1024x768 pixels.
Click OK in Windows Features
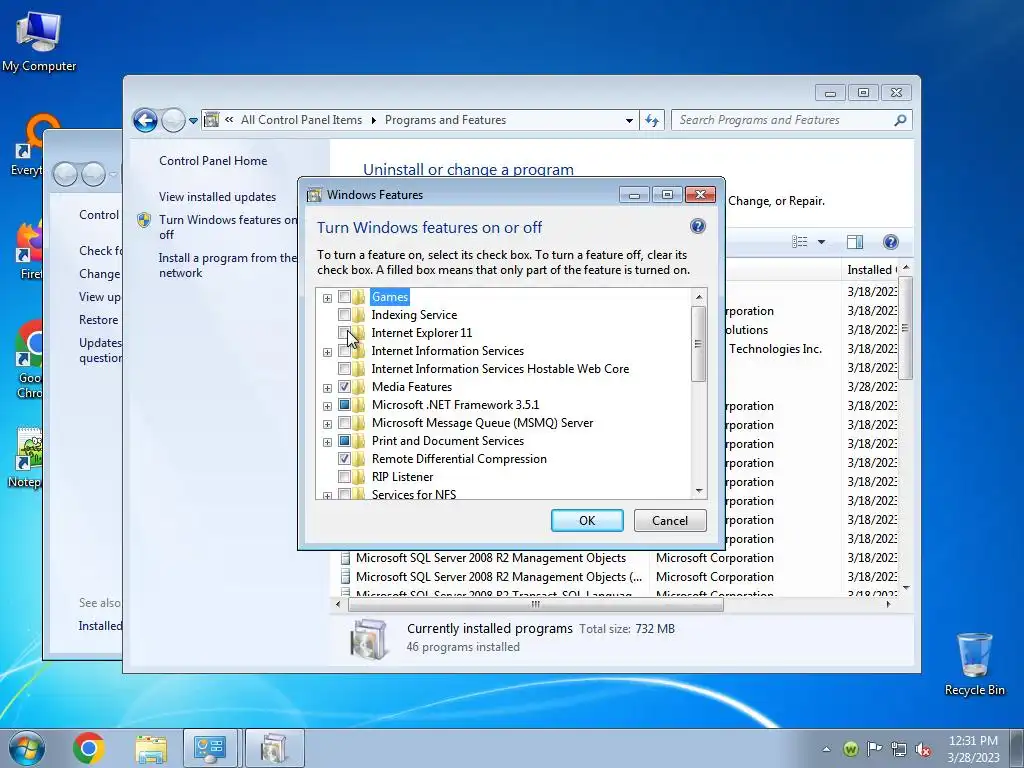tap(587, 520)
